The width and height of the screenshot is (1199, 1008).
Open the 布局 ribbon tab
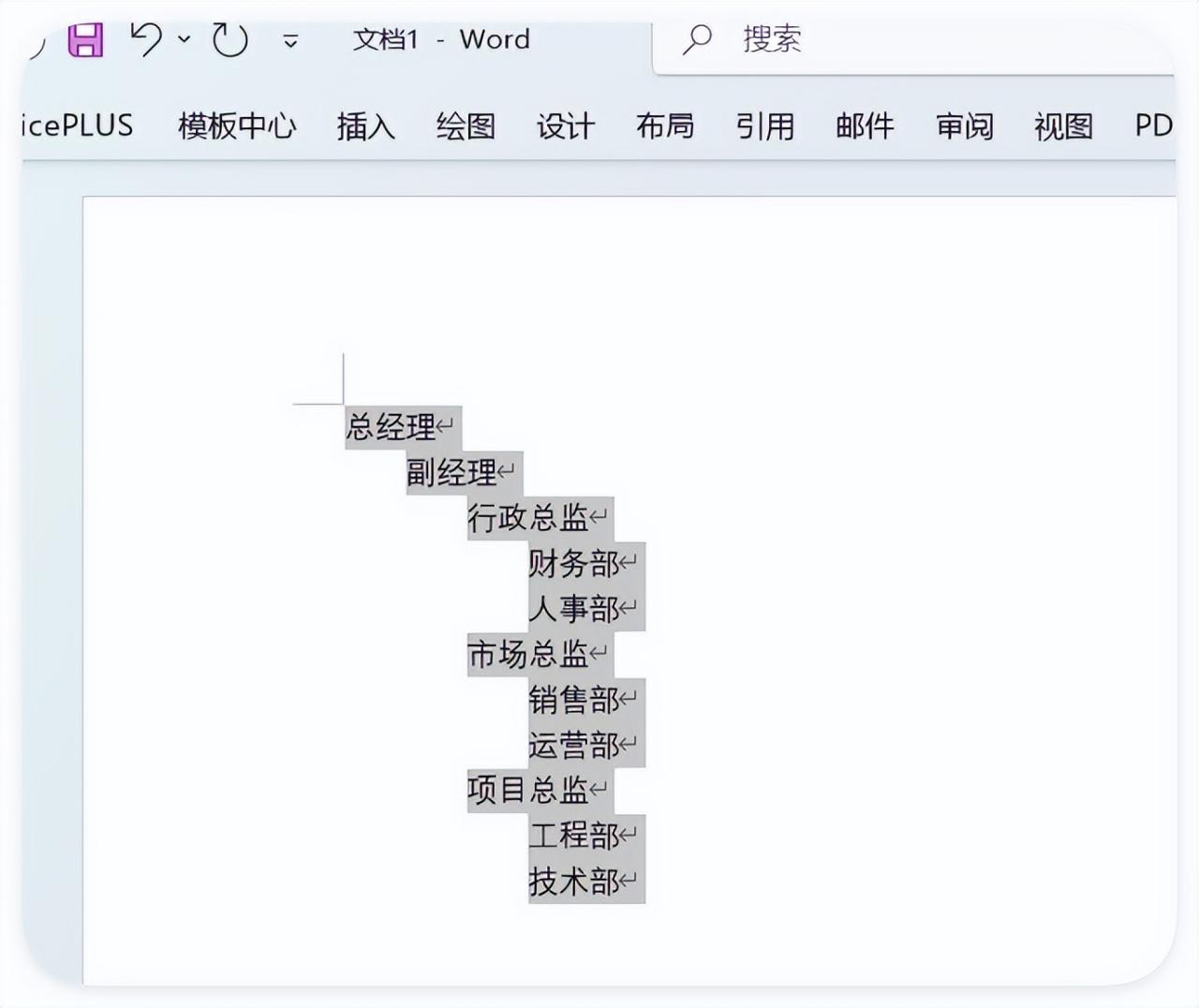pyautogui.click(x=666, y=126)
